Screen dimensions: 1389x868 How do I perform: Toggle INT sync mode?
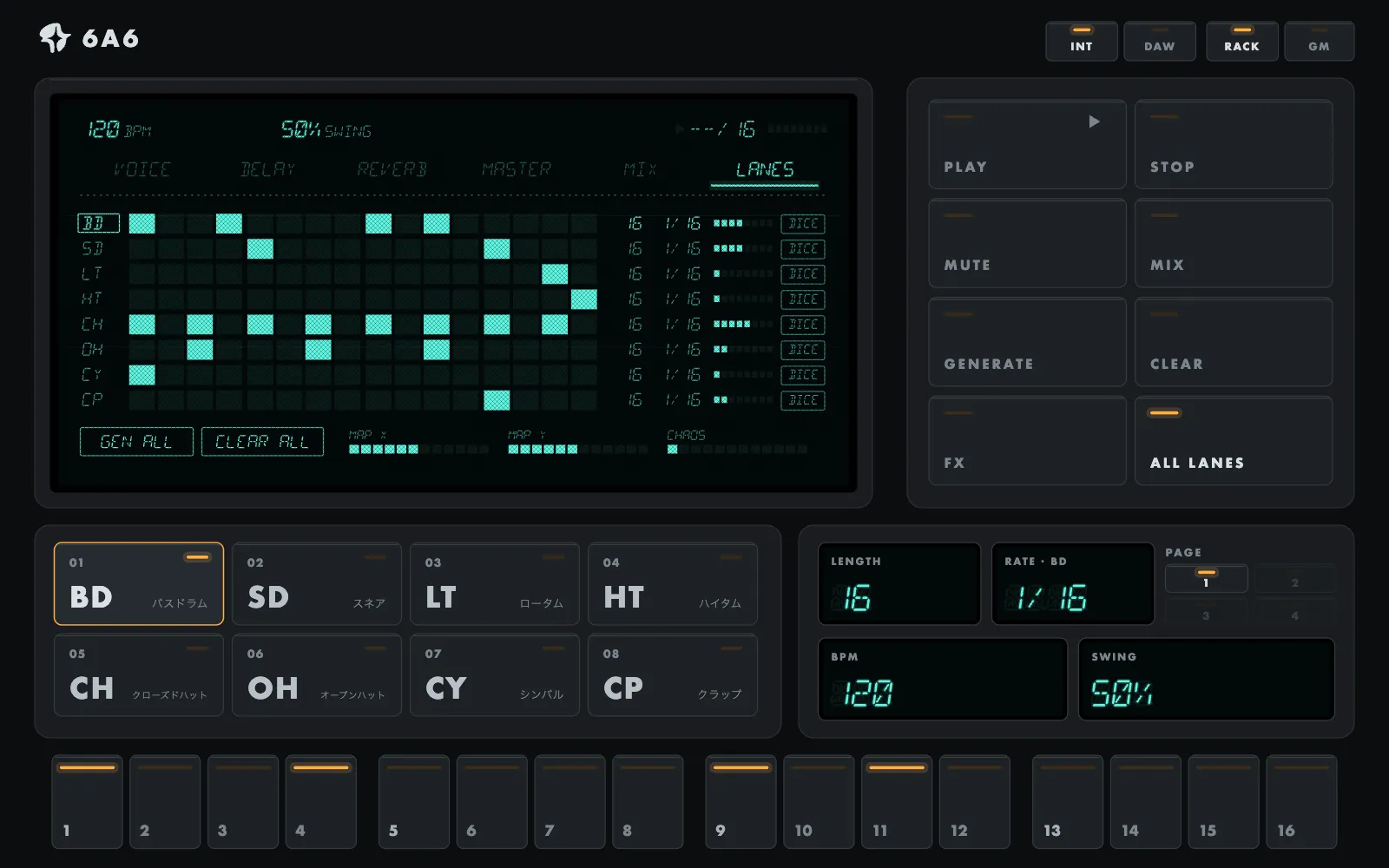pyautogui.click(x=1081, y=42)
